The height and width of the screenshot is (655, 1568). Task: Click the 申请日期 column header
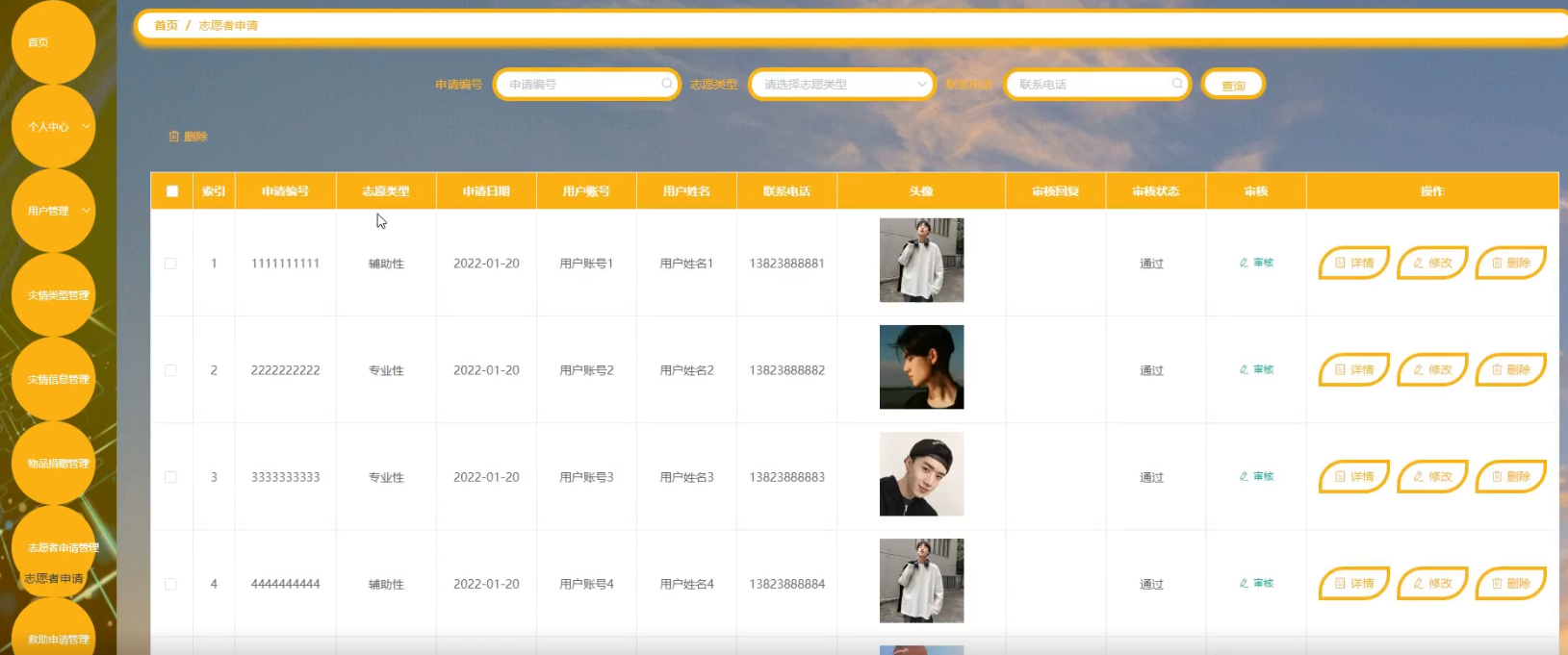click(x=486, y=191)
